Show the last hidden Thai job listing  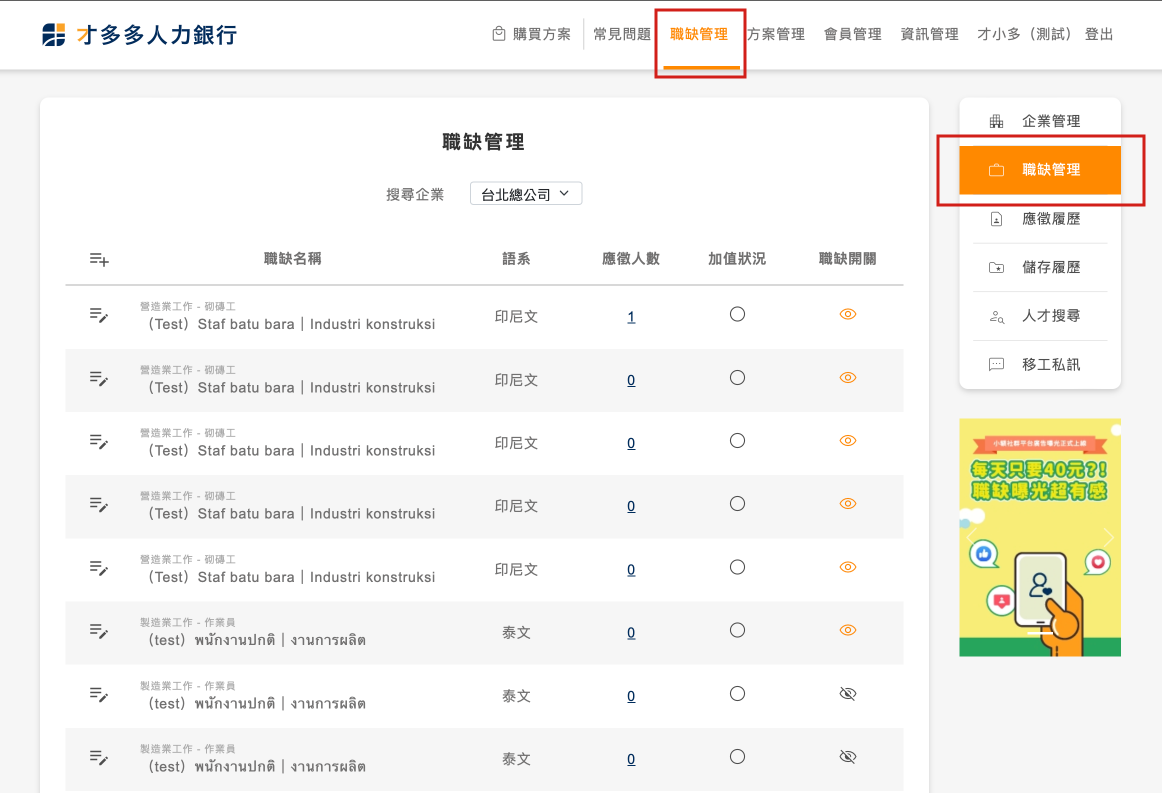[848, 757]
